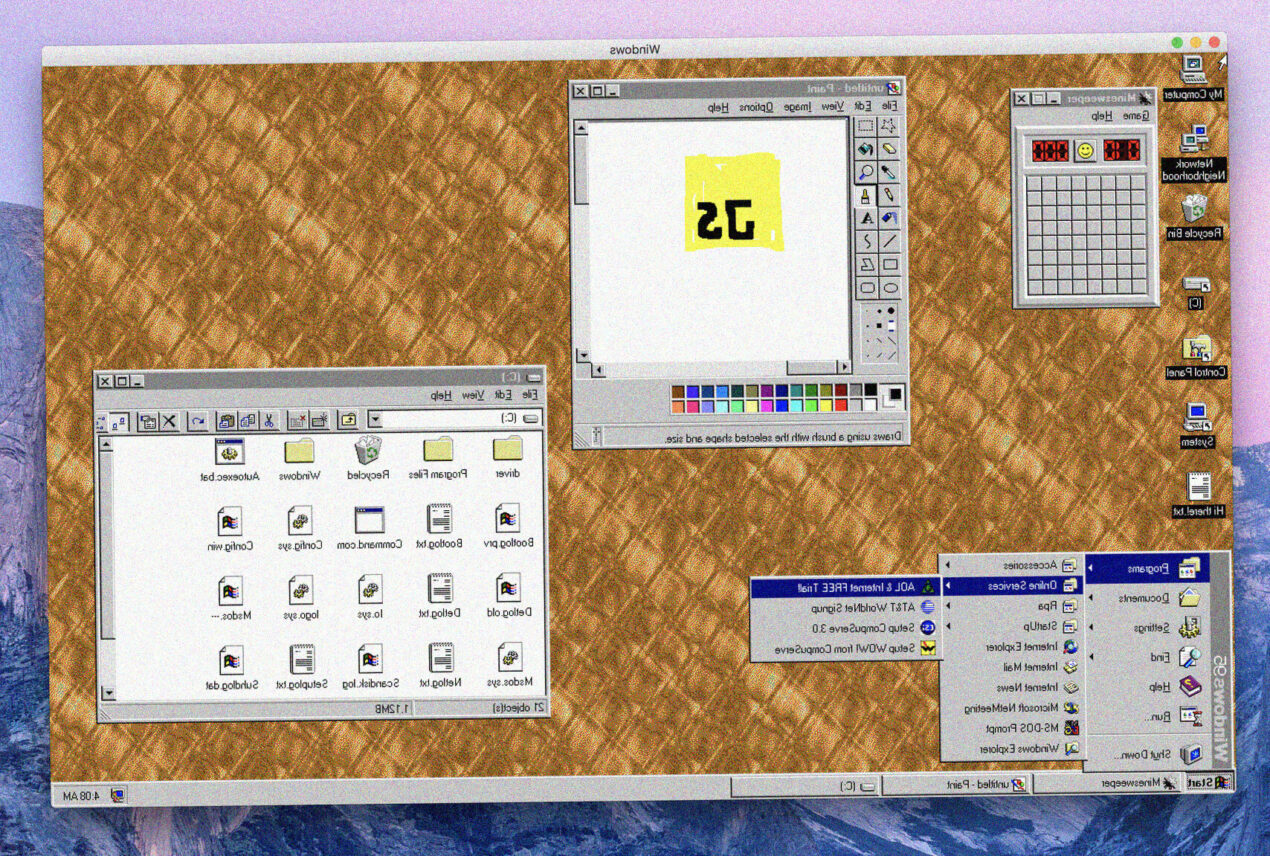
Task: Open the Options menu in Paint
Action: pos(757,107)
